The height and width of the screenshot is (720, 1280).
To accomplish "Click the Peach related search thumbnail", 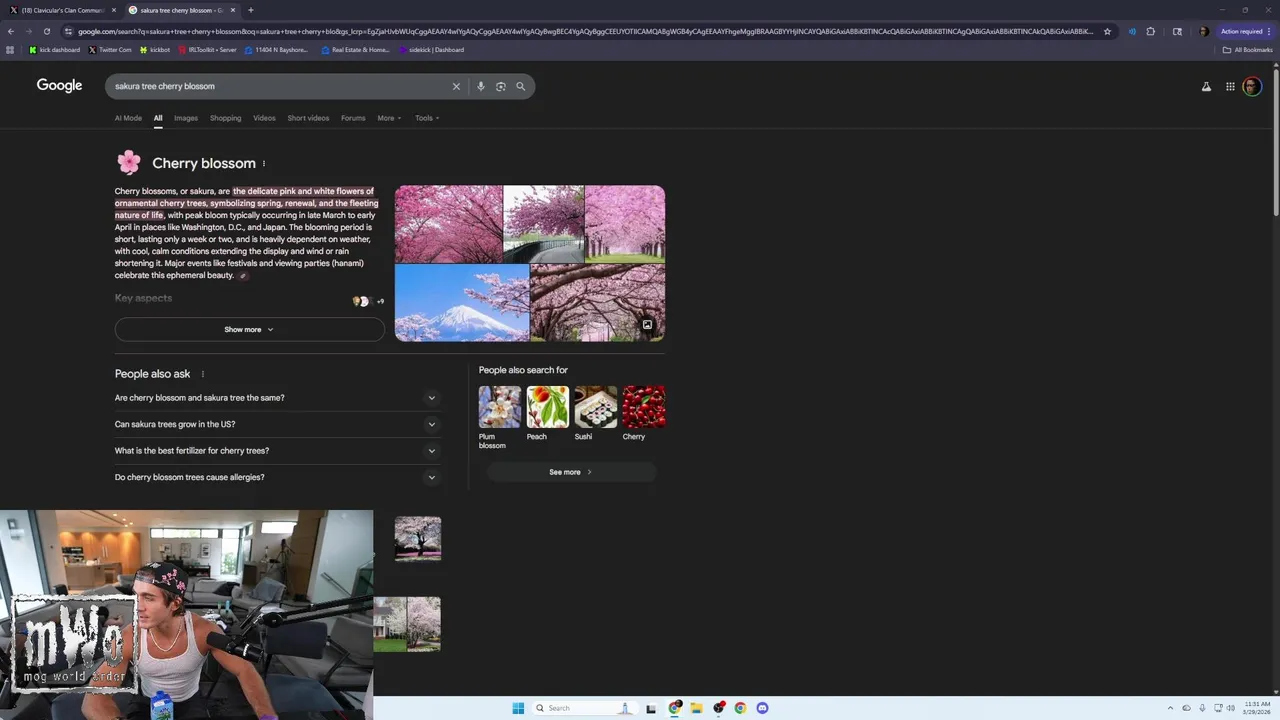I will 547,407.
